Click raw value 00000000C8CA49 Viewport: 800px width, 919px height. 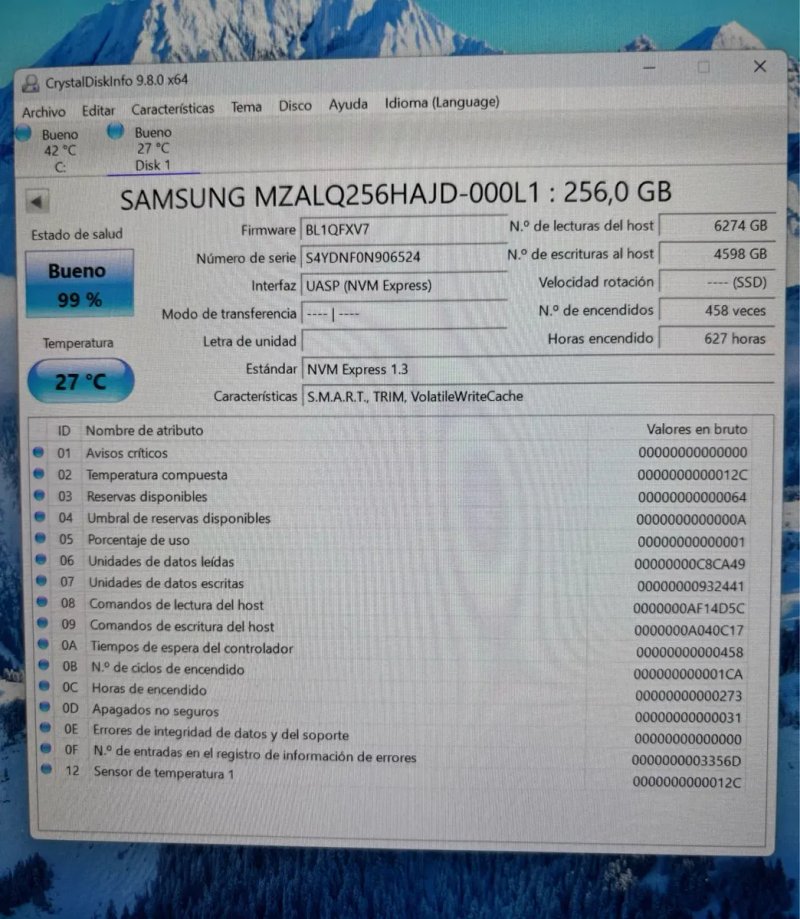690,564
